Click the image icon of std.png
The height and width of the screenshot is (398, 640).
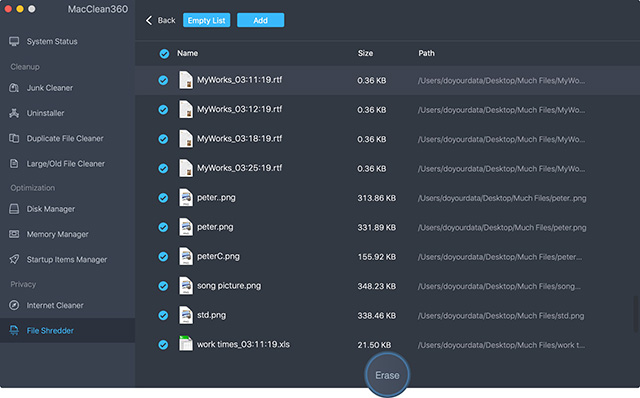pos(186,315)
